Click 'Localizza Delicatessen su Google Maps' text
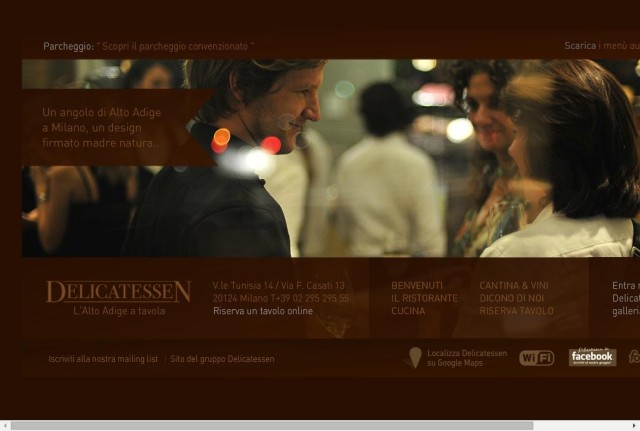The height and width of the screenshot is (431, 640). pyautogui.click(x=467, y=358)
